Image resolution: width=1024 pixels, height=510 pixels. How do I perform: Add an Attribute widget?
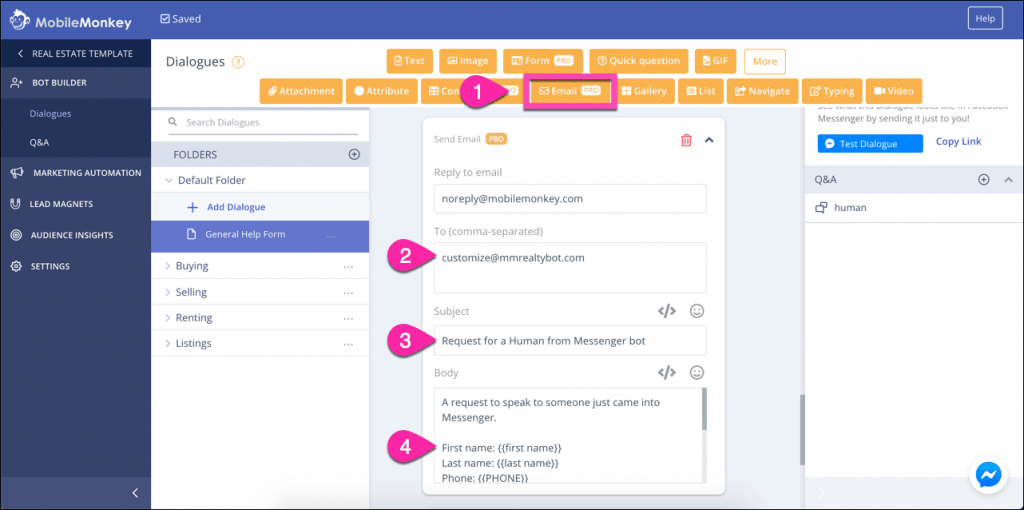pos(381,91)
